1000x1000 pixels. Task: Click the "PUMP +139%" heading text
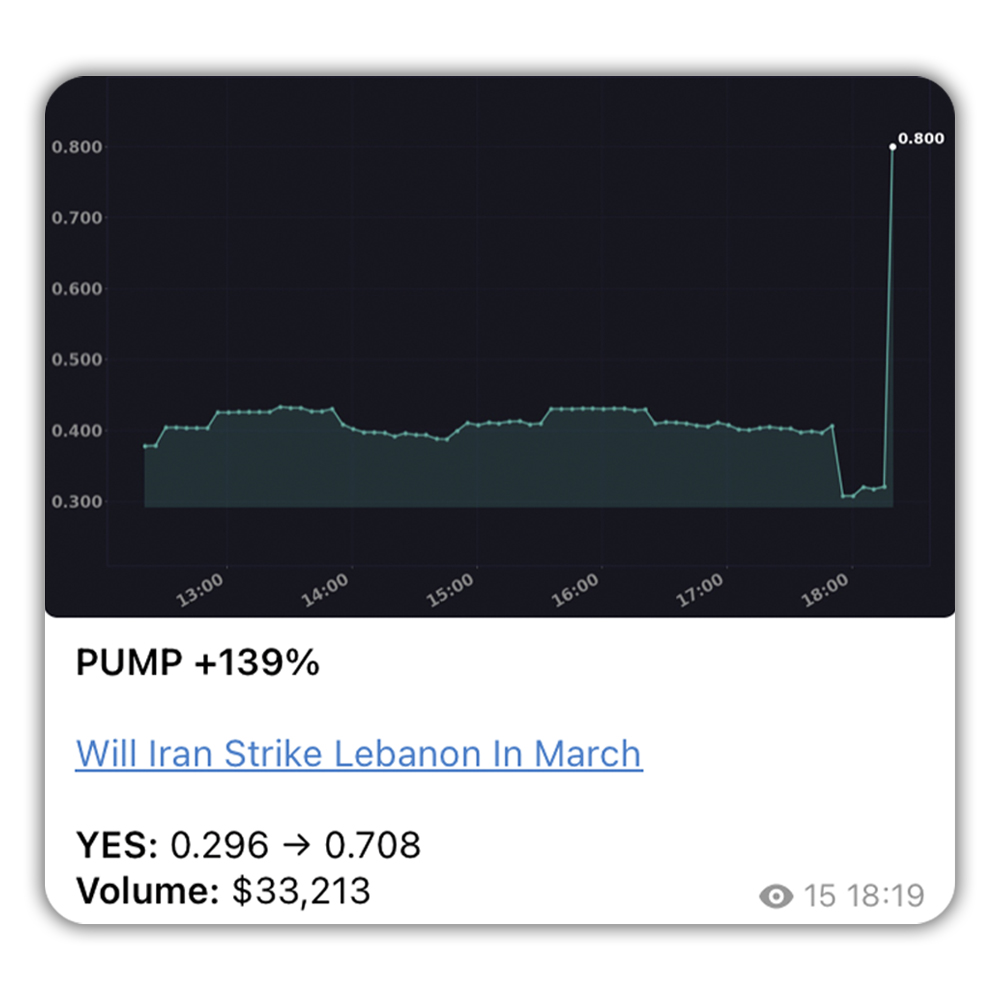197,663
